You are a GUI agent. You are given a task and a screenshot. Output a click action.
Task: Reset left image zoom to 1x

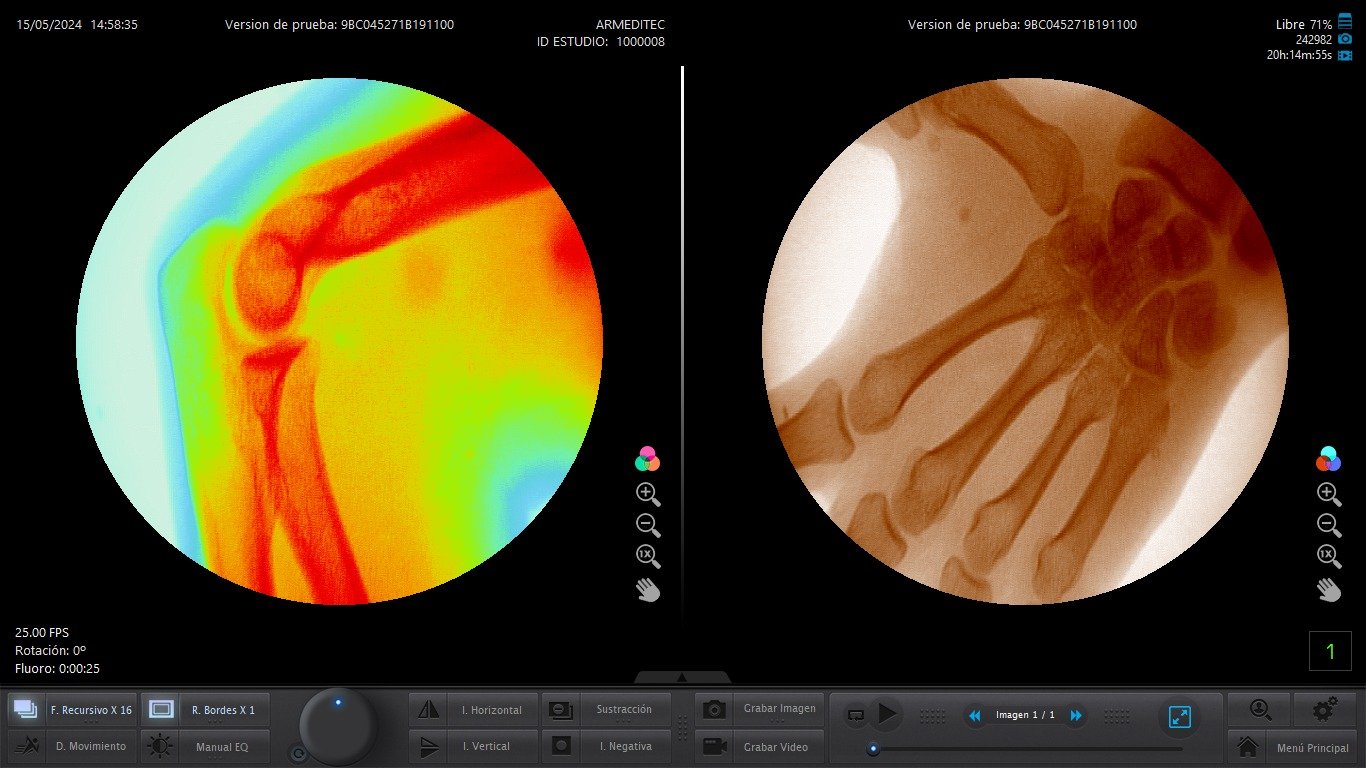646,557
